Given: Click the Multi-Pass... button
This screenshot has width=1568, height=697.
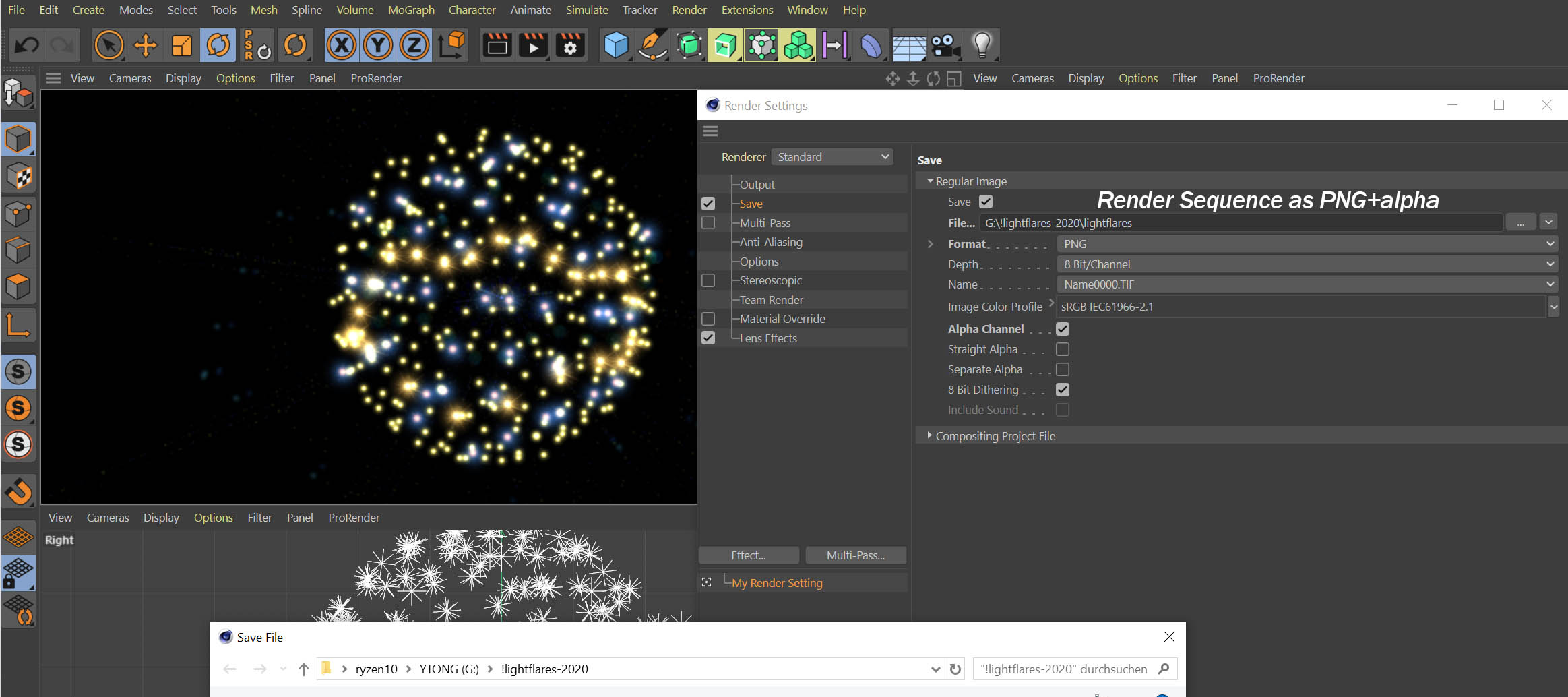Looking at the screenshot, I should tap(855, 555).
